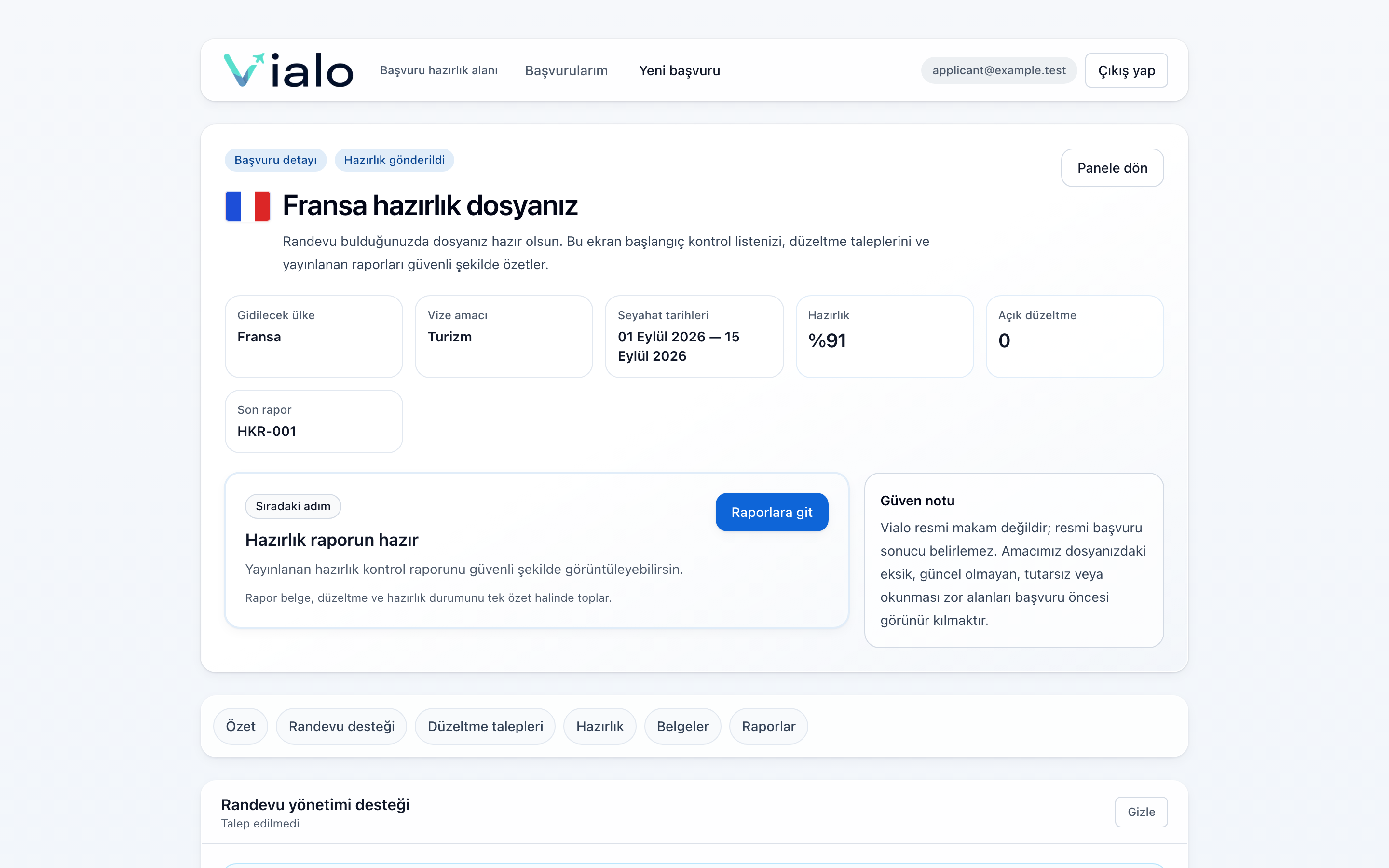Open the Raporlar tab

tap(769, 726)
